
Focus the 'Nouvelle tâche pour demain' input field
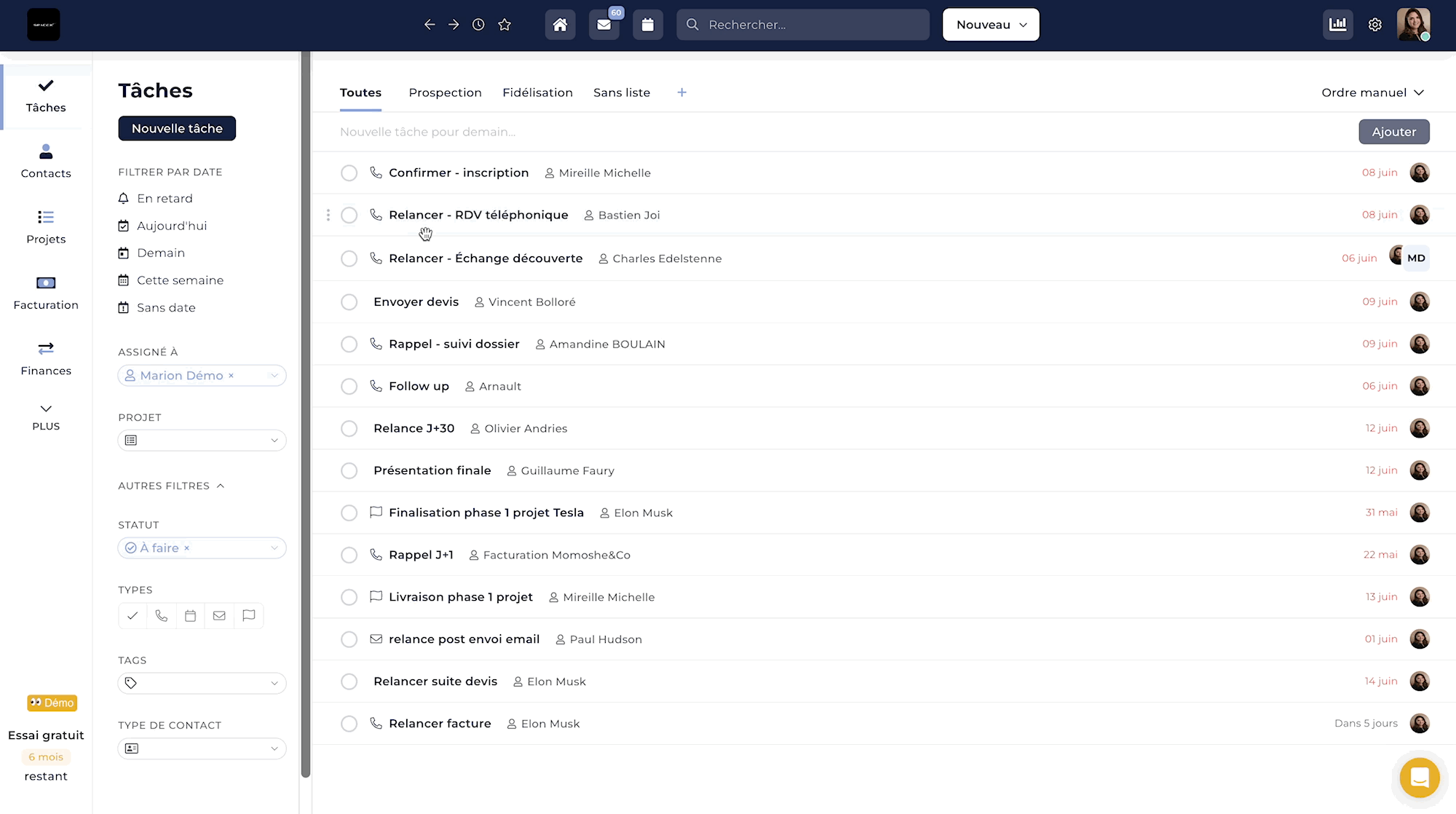[837, 132]
